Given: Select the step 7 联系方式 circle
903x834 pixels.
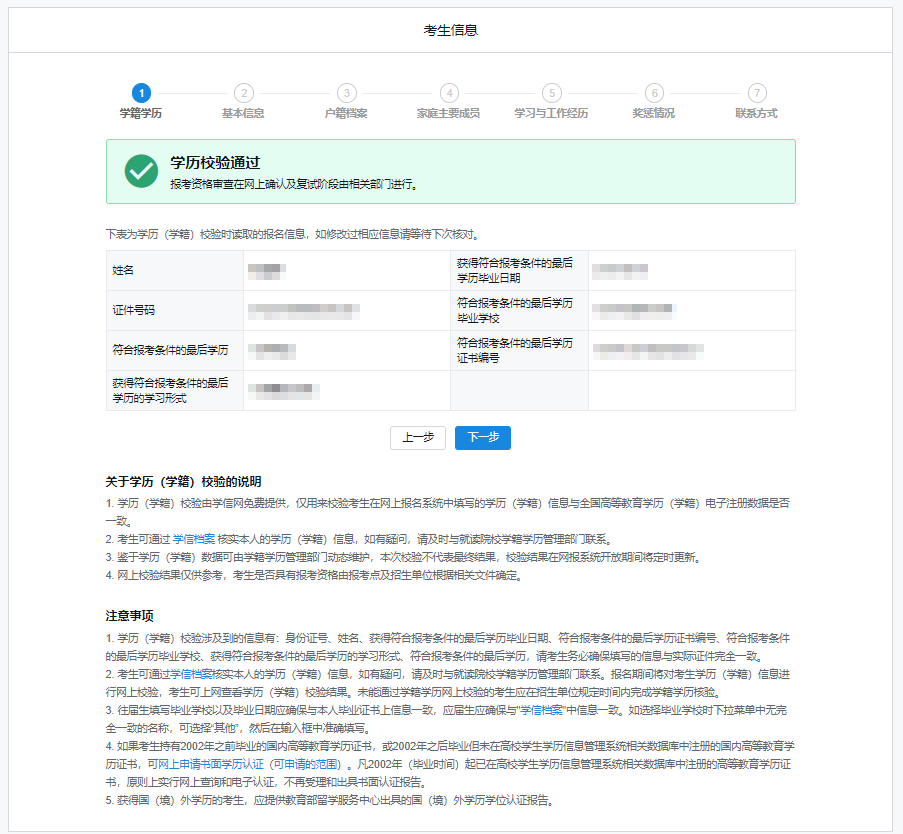Looking at the screenshot, I should [757, 93].
